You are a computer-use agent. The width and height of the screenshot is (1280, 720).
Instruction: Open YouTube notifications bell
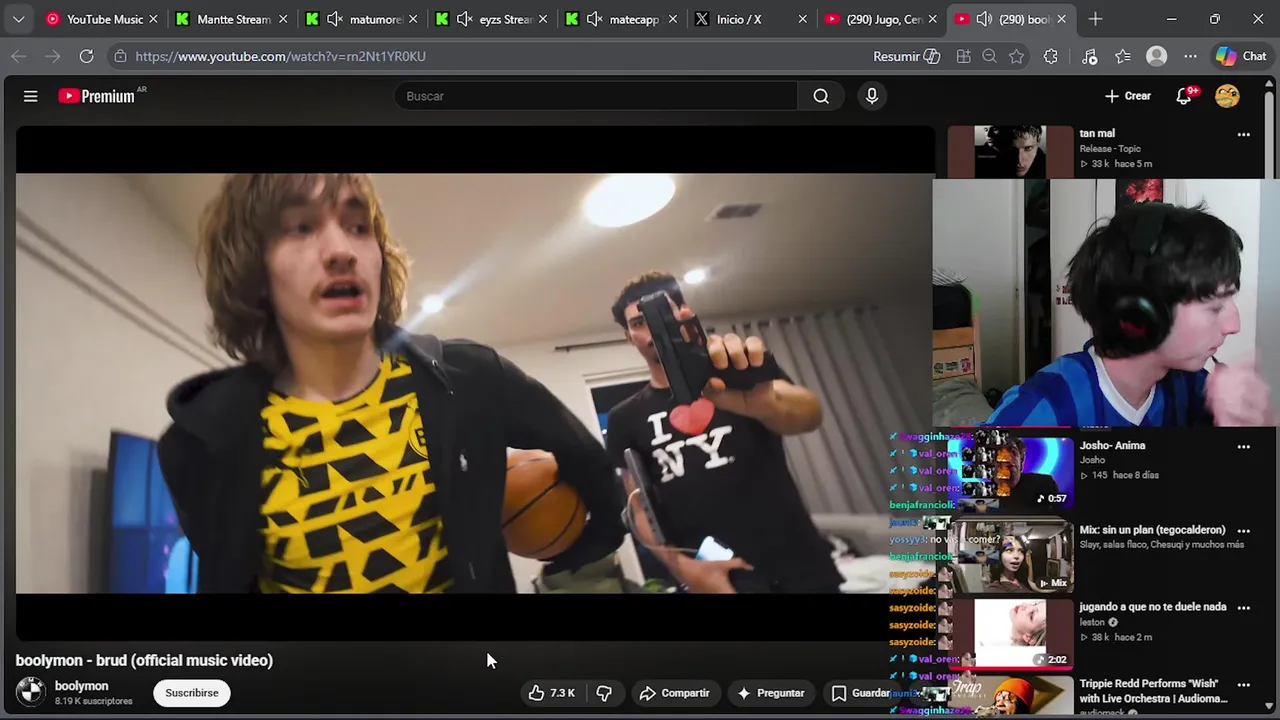(1184, 96)
